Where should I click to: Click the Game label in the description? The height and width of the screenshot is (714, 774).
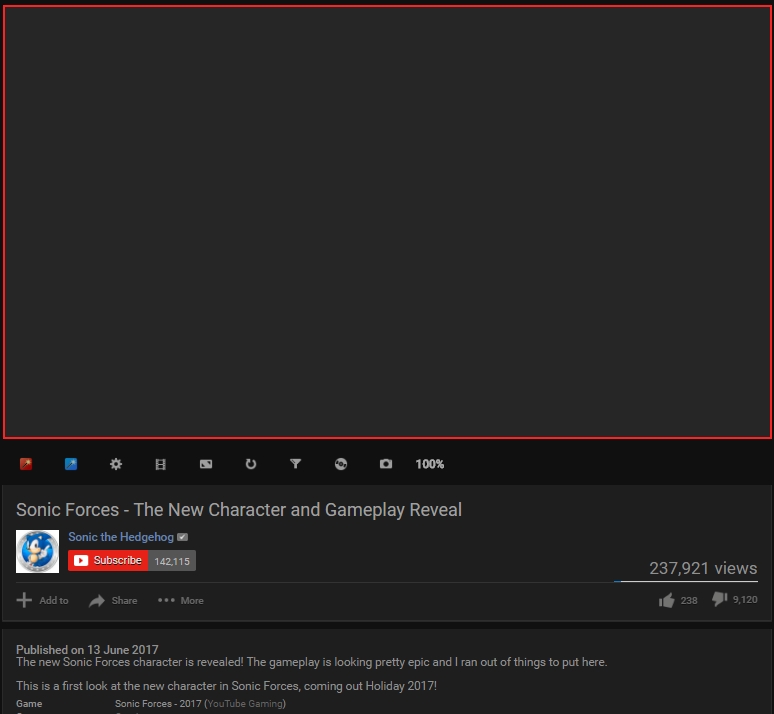[x=29, y=704]
